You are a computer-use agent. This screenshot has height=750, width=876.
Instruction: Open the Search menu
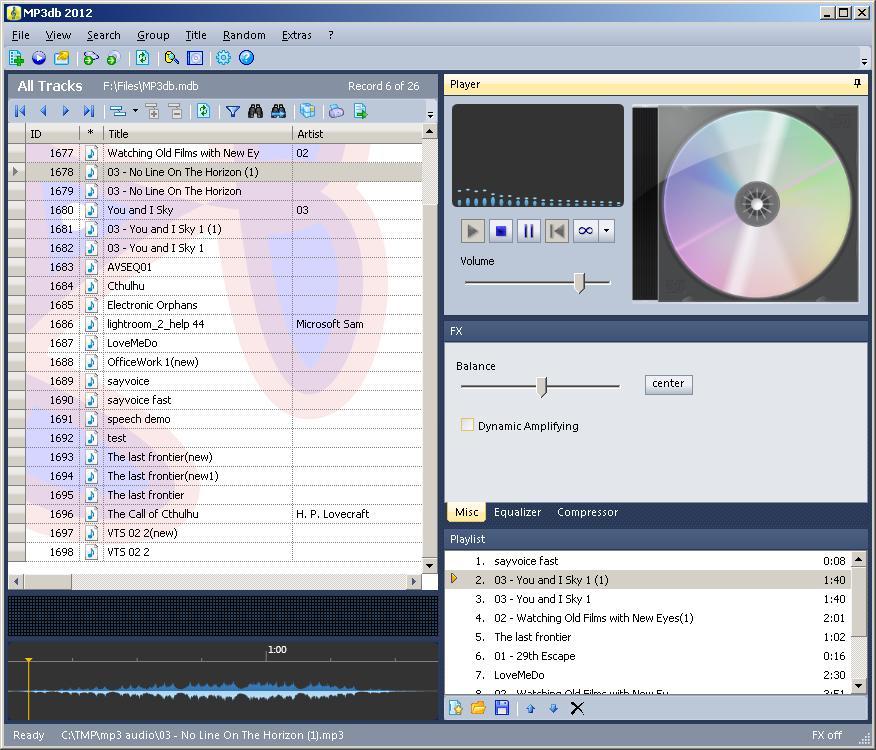[x=103, y=35]
